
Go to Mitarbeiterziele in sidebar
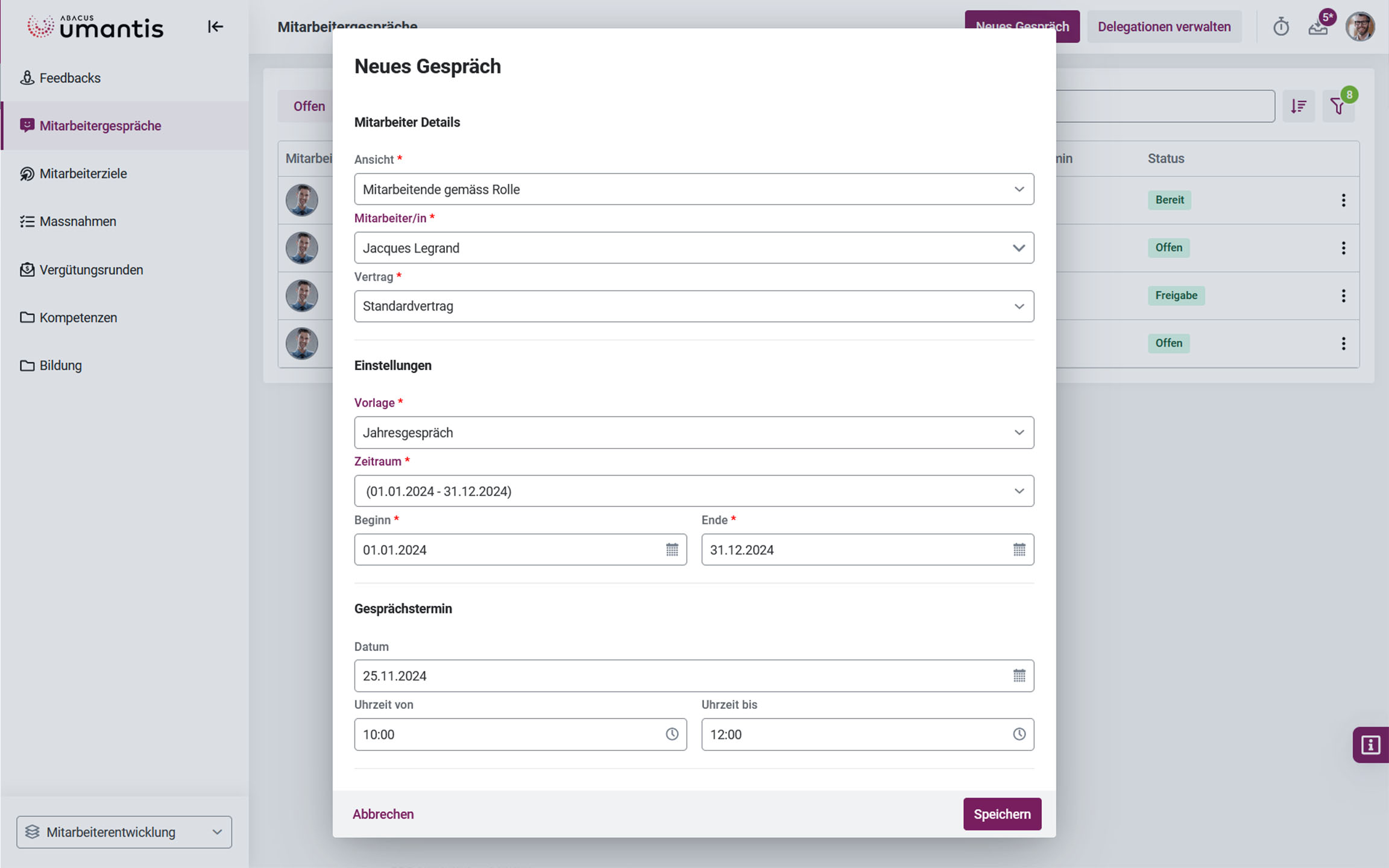pyautogui.click(x=83, y=174)
